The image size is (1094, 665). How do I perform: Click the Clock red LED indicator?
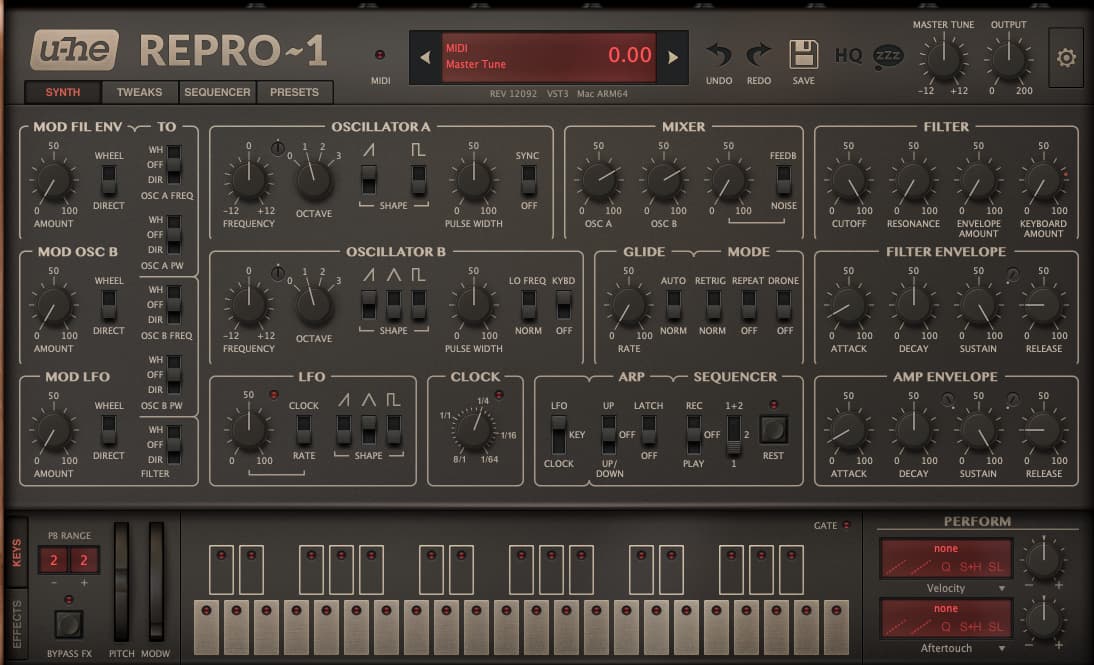(x=499, y=395)
